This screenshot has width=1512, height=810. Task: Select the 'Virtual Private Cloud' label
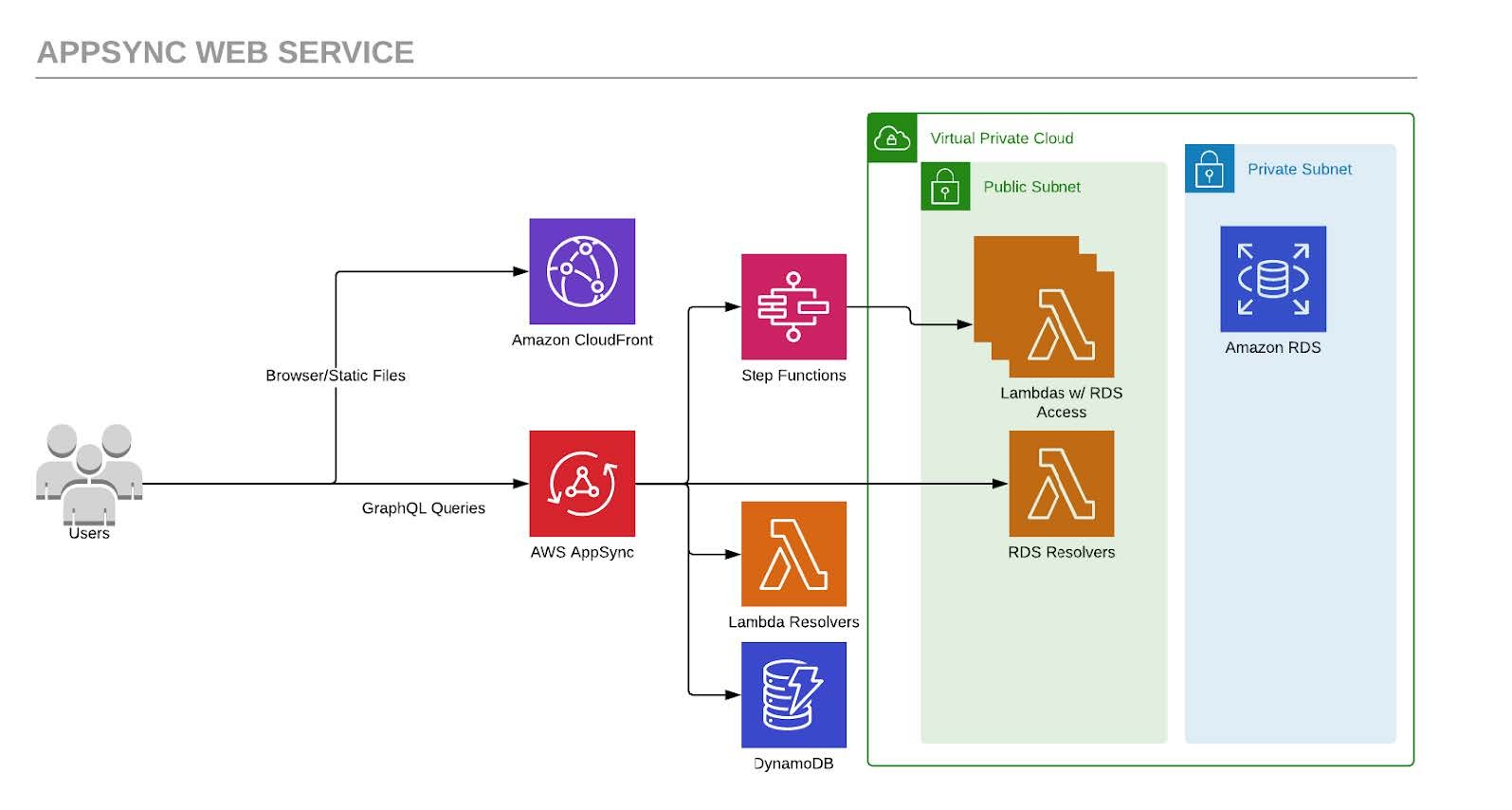pos(1002,138)
